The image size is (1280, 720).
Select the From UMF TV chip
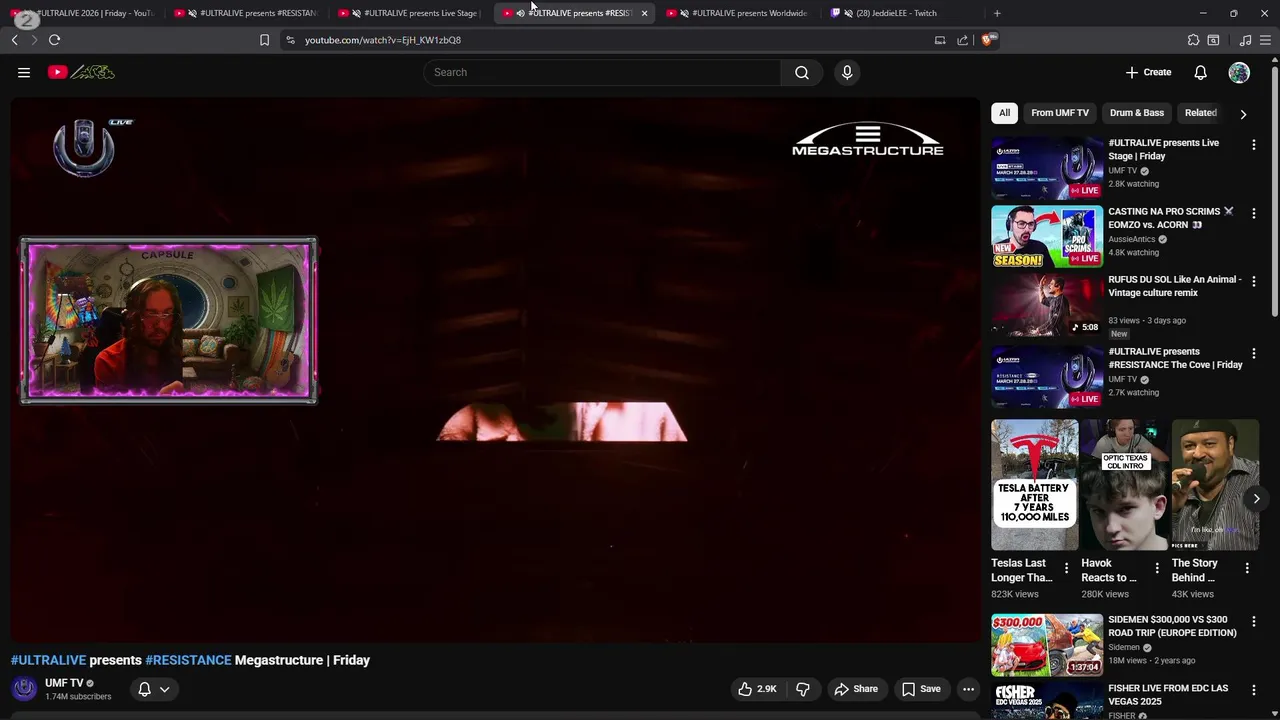point(1060,113)
